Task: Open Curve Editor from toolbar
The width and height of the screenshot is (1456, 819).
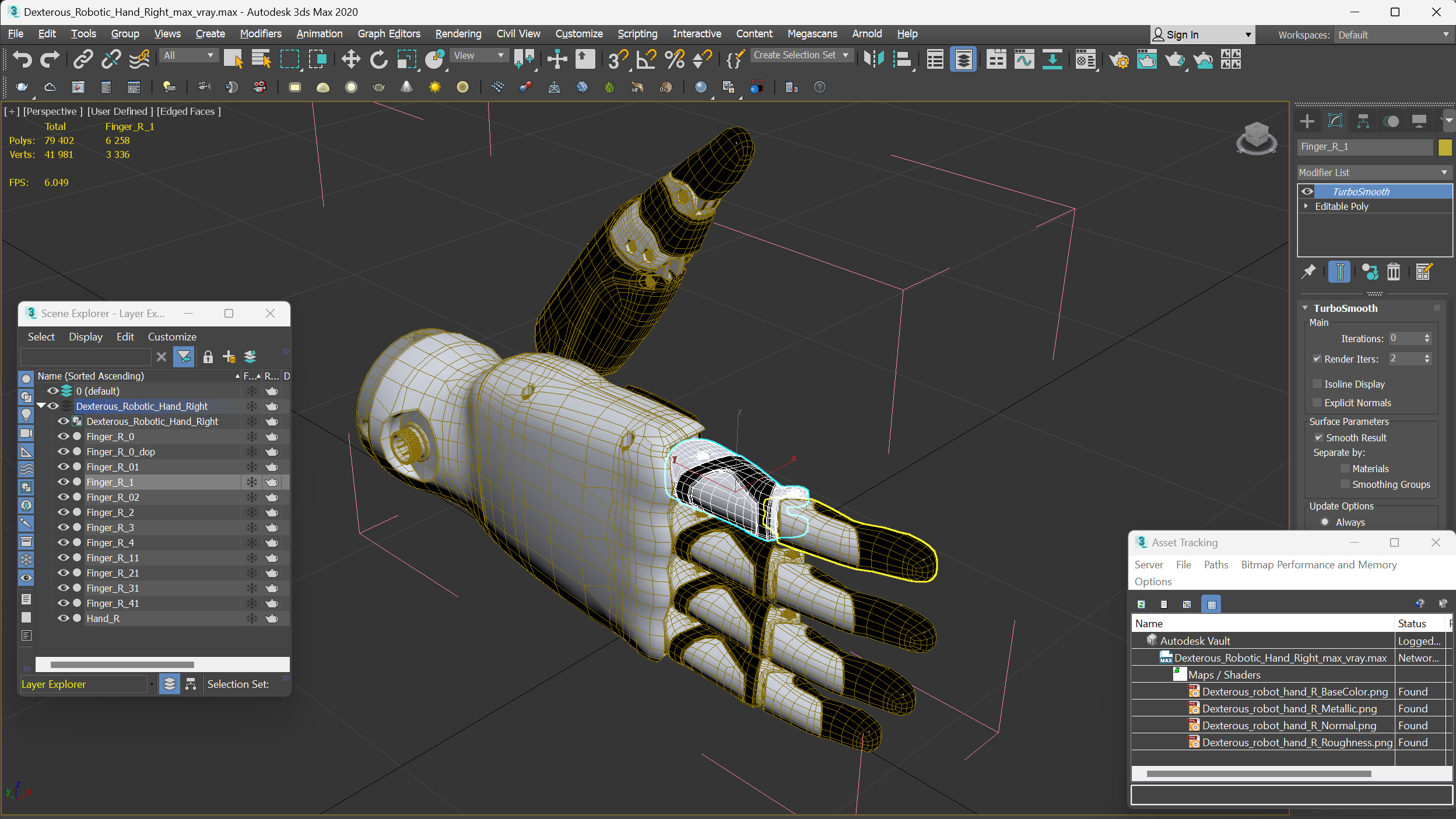Action: click(1024, 59)
